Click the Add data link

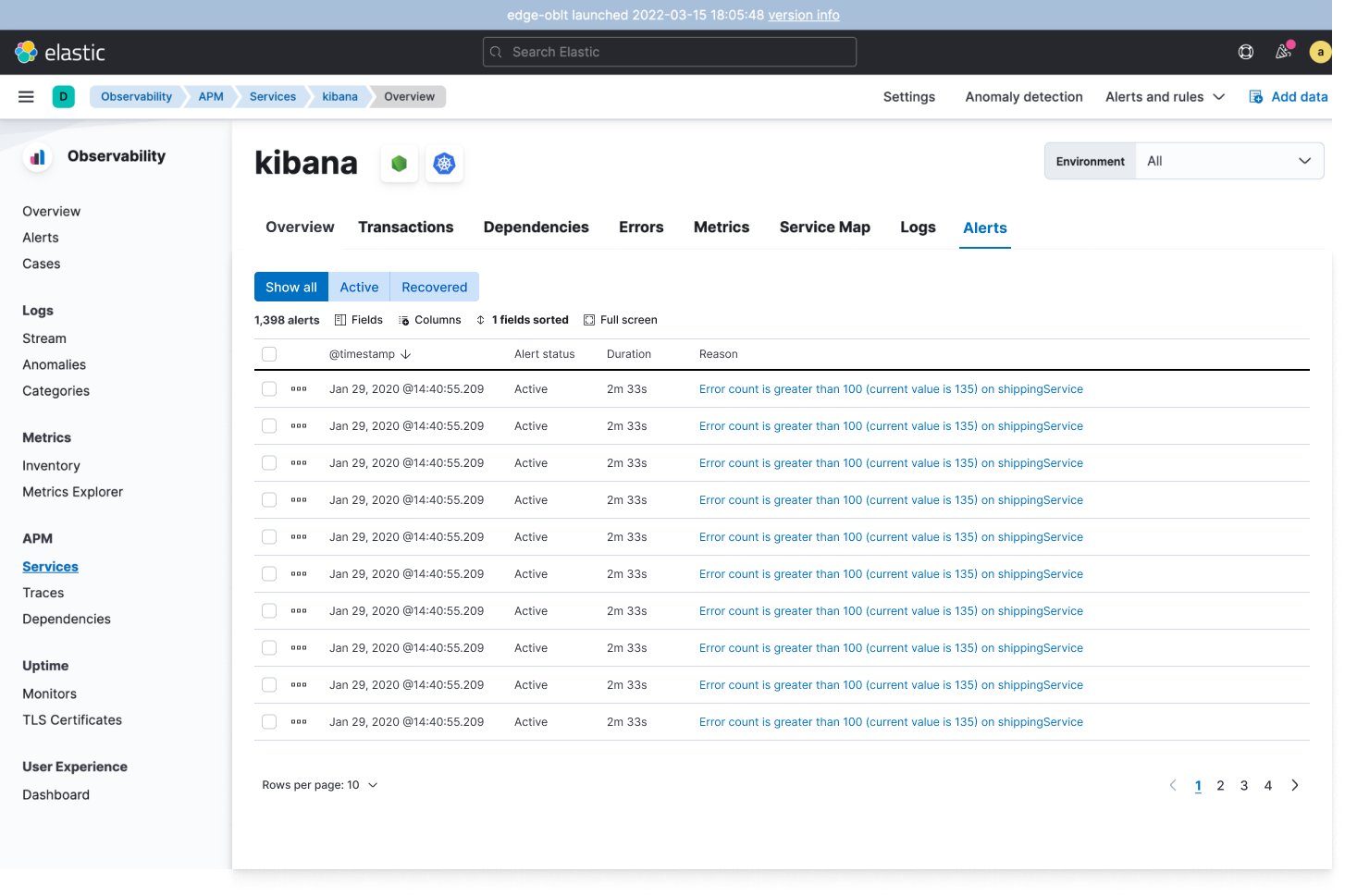tap(1289, 97)
